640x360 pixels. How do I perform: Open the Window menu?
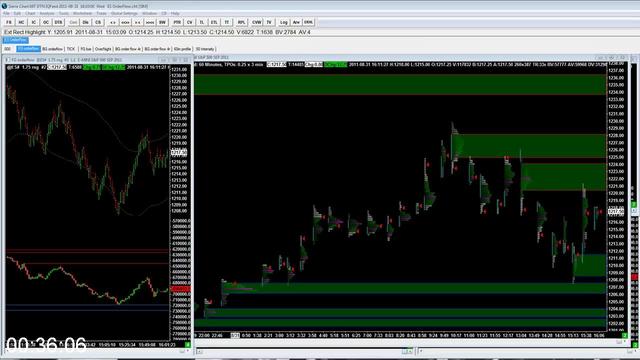point(149,13)
